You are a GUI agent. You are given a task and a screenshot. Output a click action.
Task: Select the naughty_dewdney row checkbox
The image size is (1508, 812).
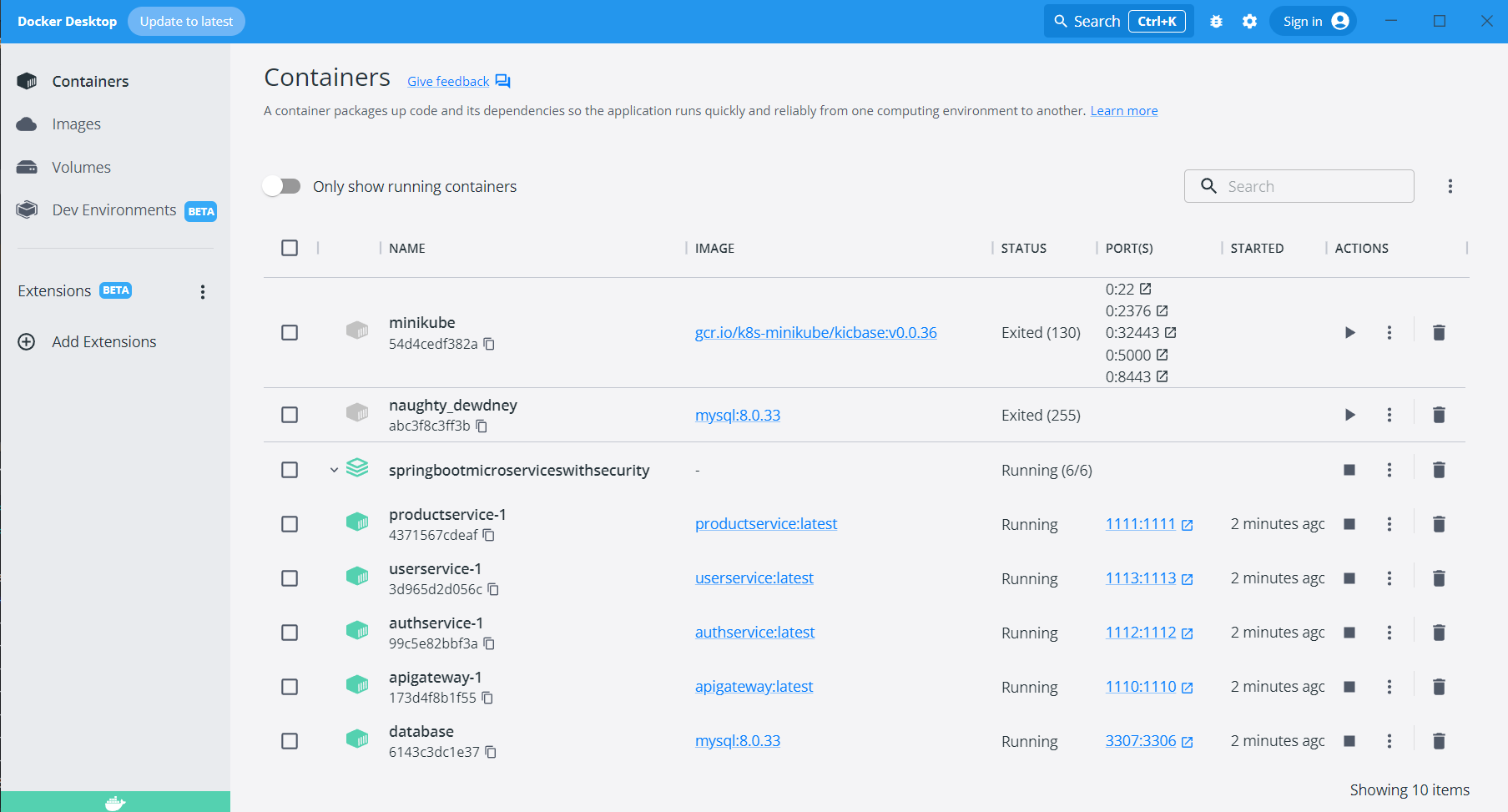click(290, 415)
